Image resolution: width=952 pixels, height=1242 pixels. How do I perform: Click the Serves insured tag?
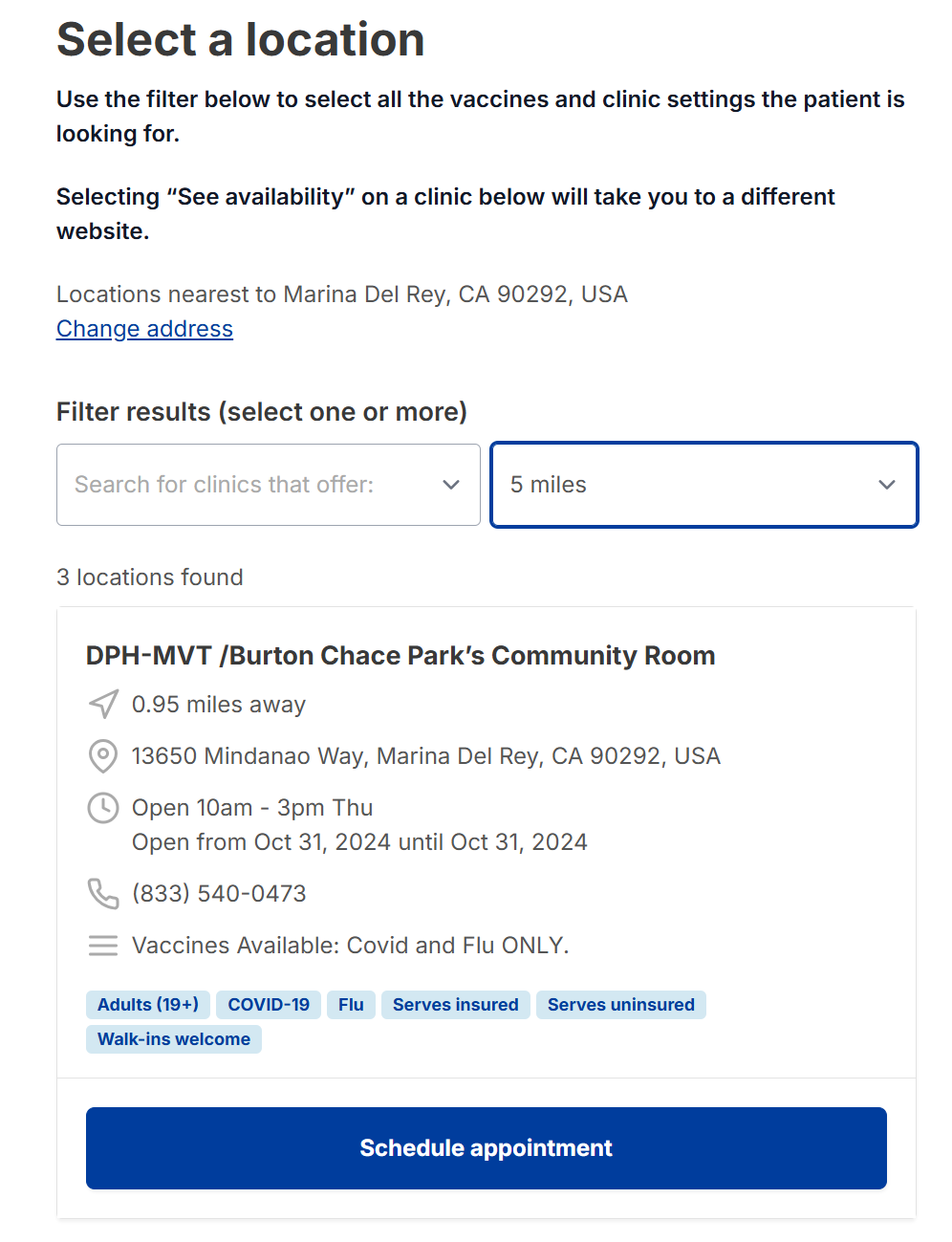[x=455, y=1005]
